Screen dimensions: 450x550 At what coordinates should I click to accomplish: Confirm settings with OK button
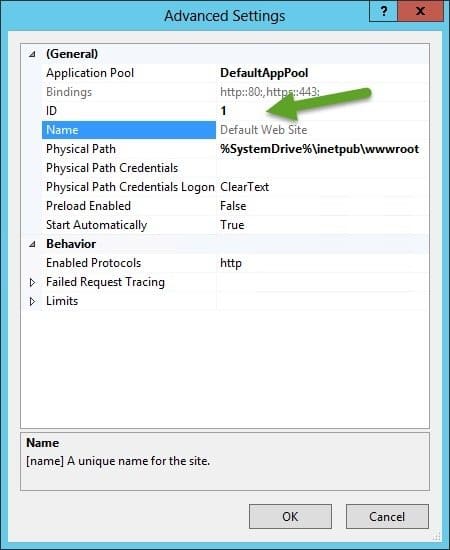290,516
